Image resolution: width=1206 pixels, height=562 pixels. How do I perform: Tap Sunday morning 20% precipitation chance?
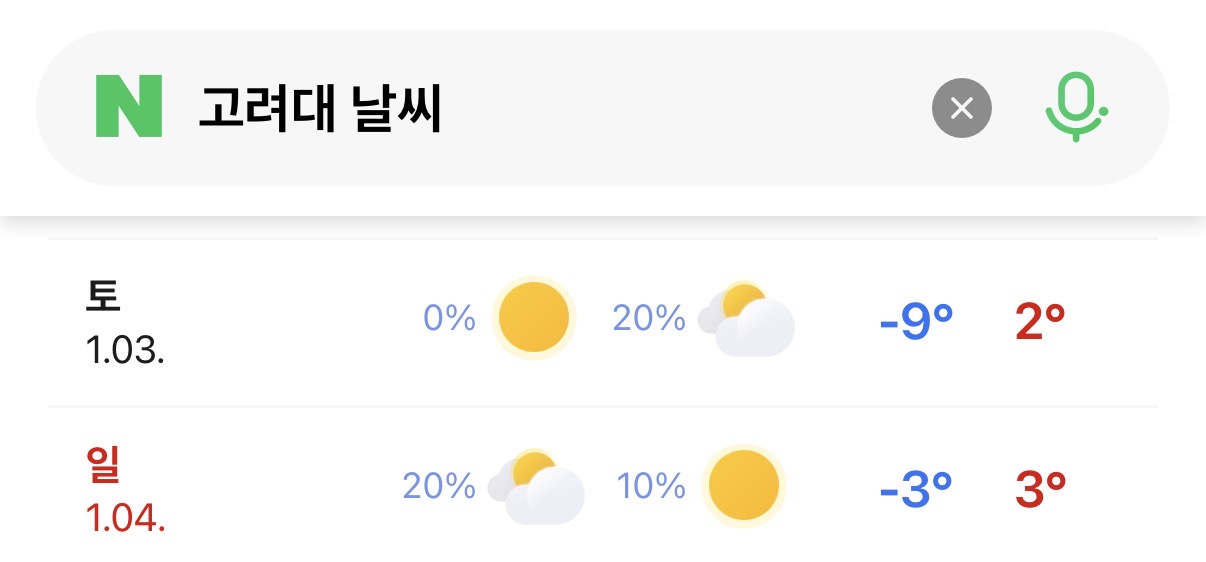click(x=439, y=487)
